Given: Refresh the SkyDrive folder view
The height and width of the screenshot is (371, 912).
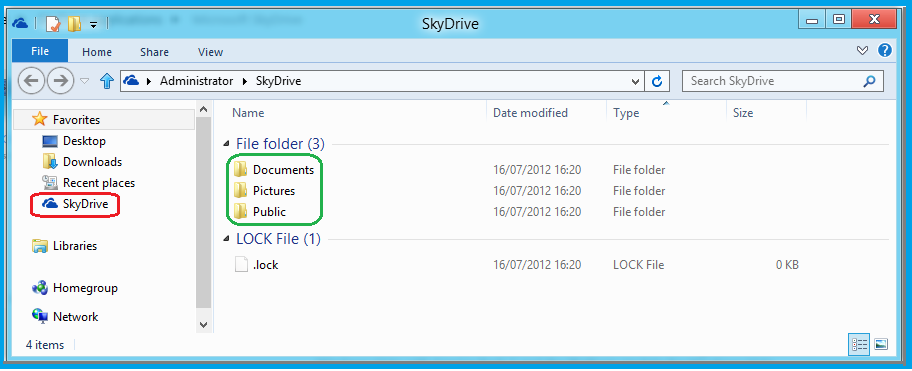Looking at the screenshot, I should coord(657,81).
